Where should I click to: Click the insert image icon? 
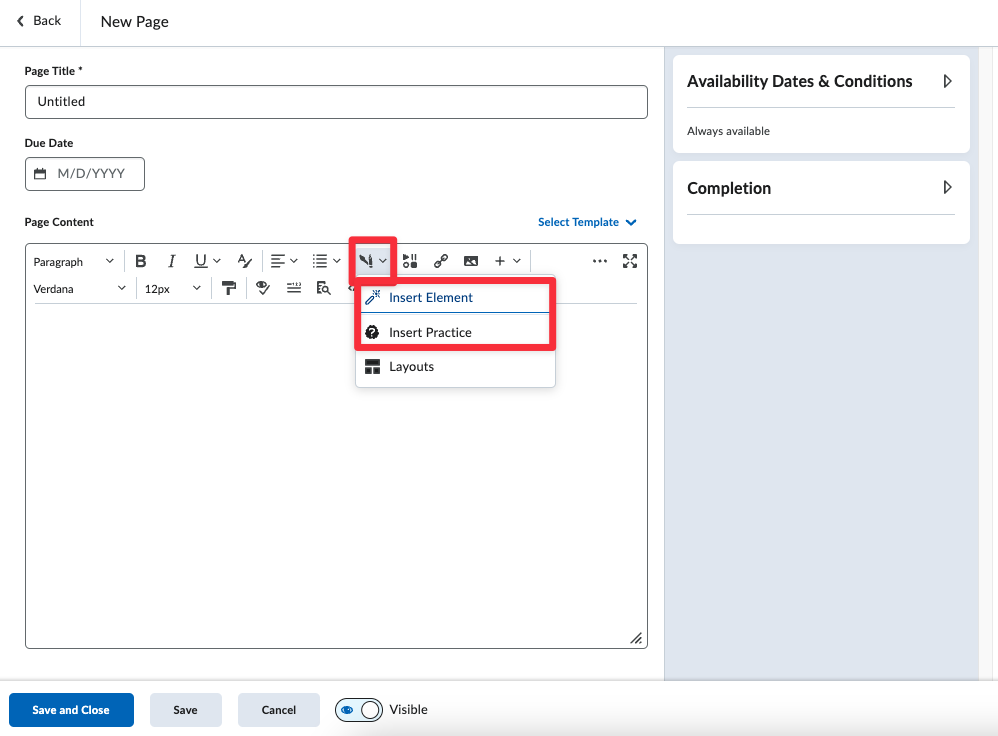[471, 261]
